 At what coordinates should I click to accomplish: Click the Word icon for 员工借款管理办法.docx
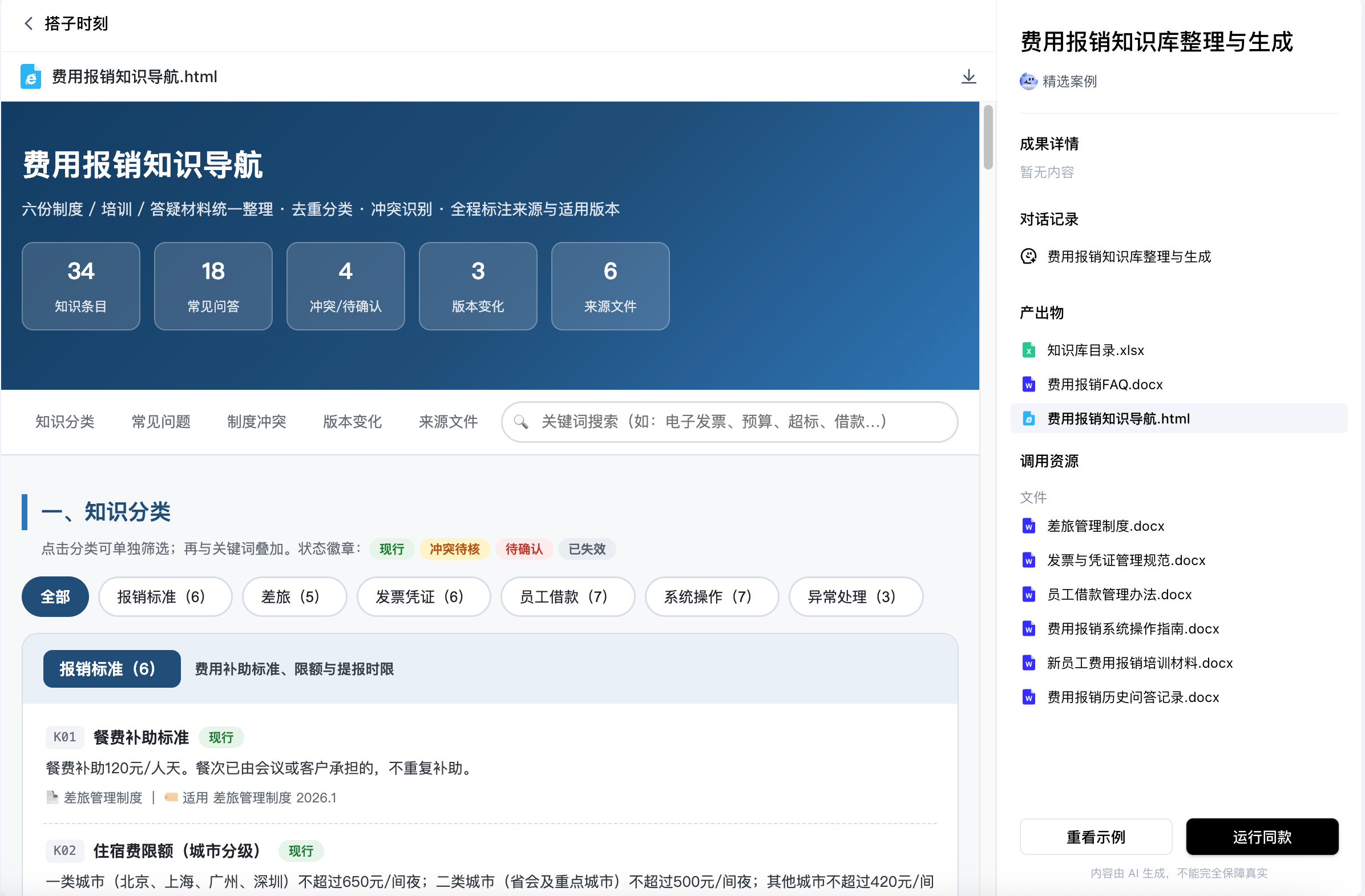[1029, 595]
